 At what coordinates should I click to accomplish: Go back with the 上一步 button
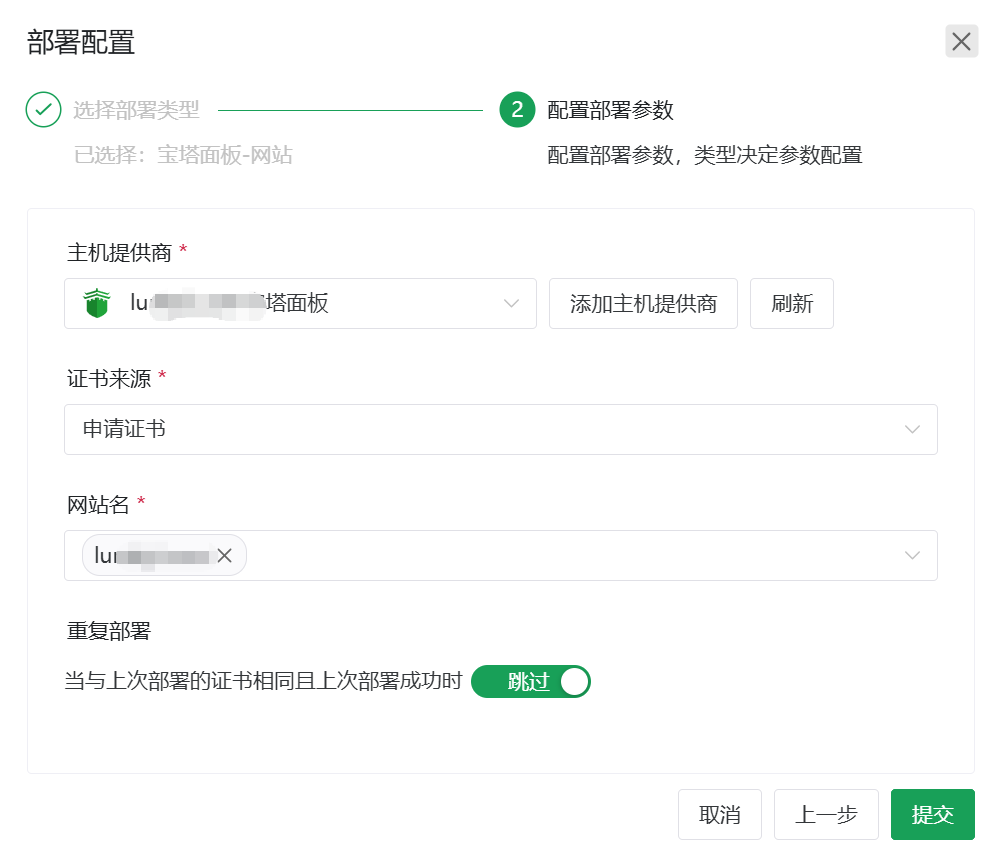(826, 814)
